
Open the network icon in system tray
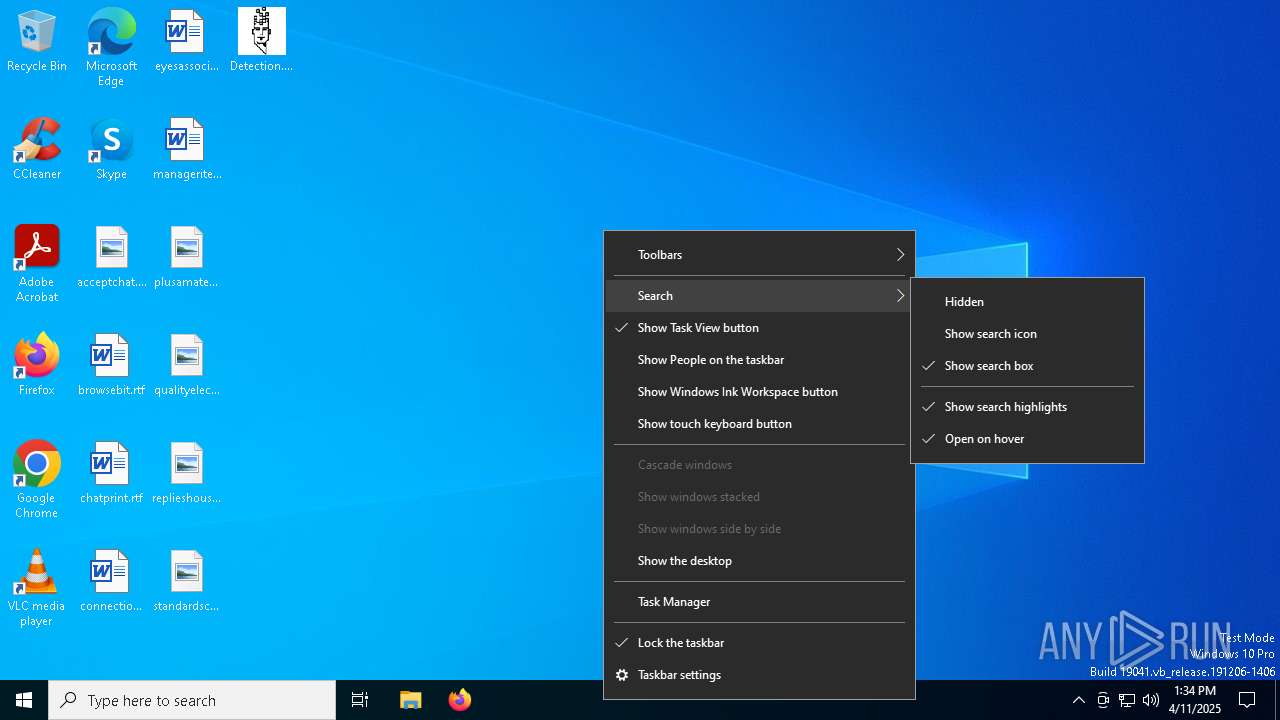tap(1127, 700)
